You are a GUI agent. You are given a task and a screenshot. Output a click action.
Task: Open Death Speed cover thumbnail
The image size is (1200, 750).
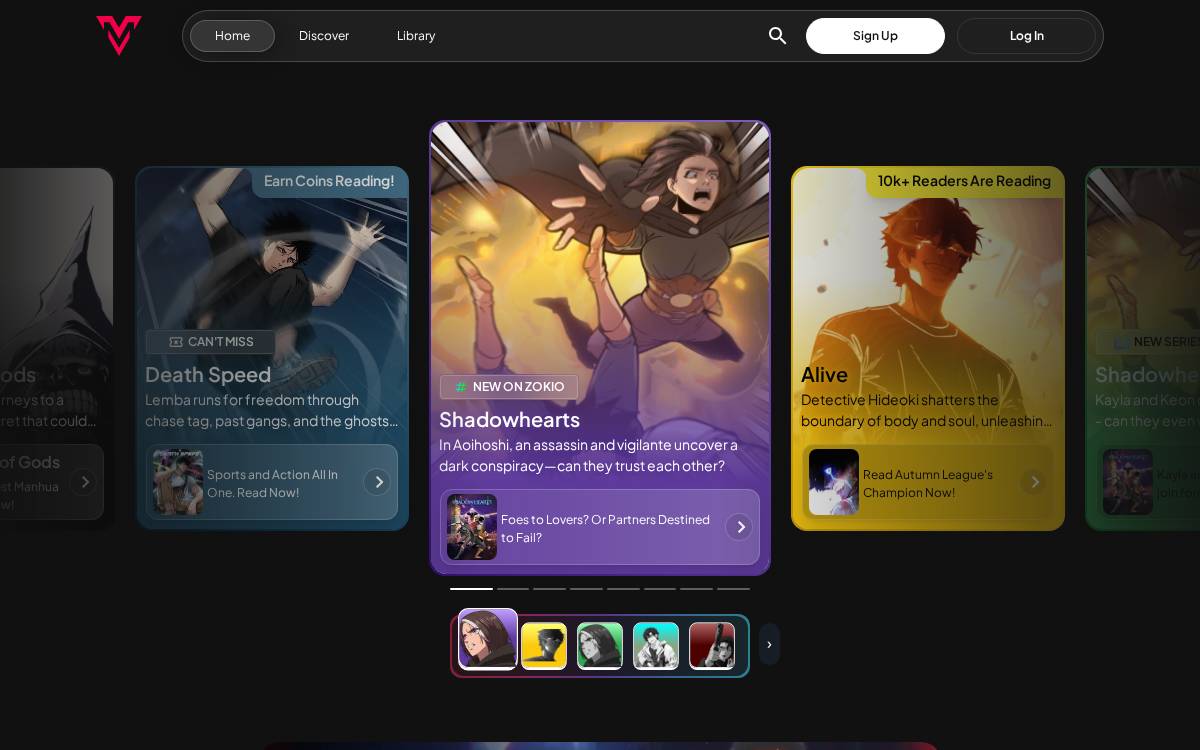pyautogui.click(x=178, y=482)
